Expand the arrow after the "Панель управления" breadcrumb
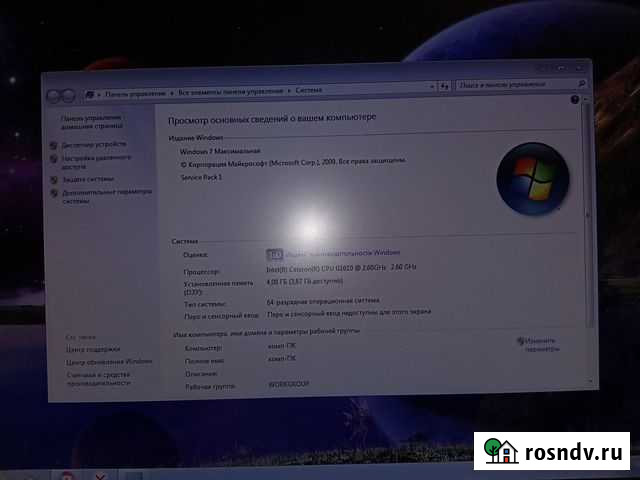640x480 pixels. click(171, 93)
